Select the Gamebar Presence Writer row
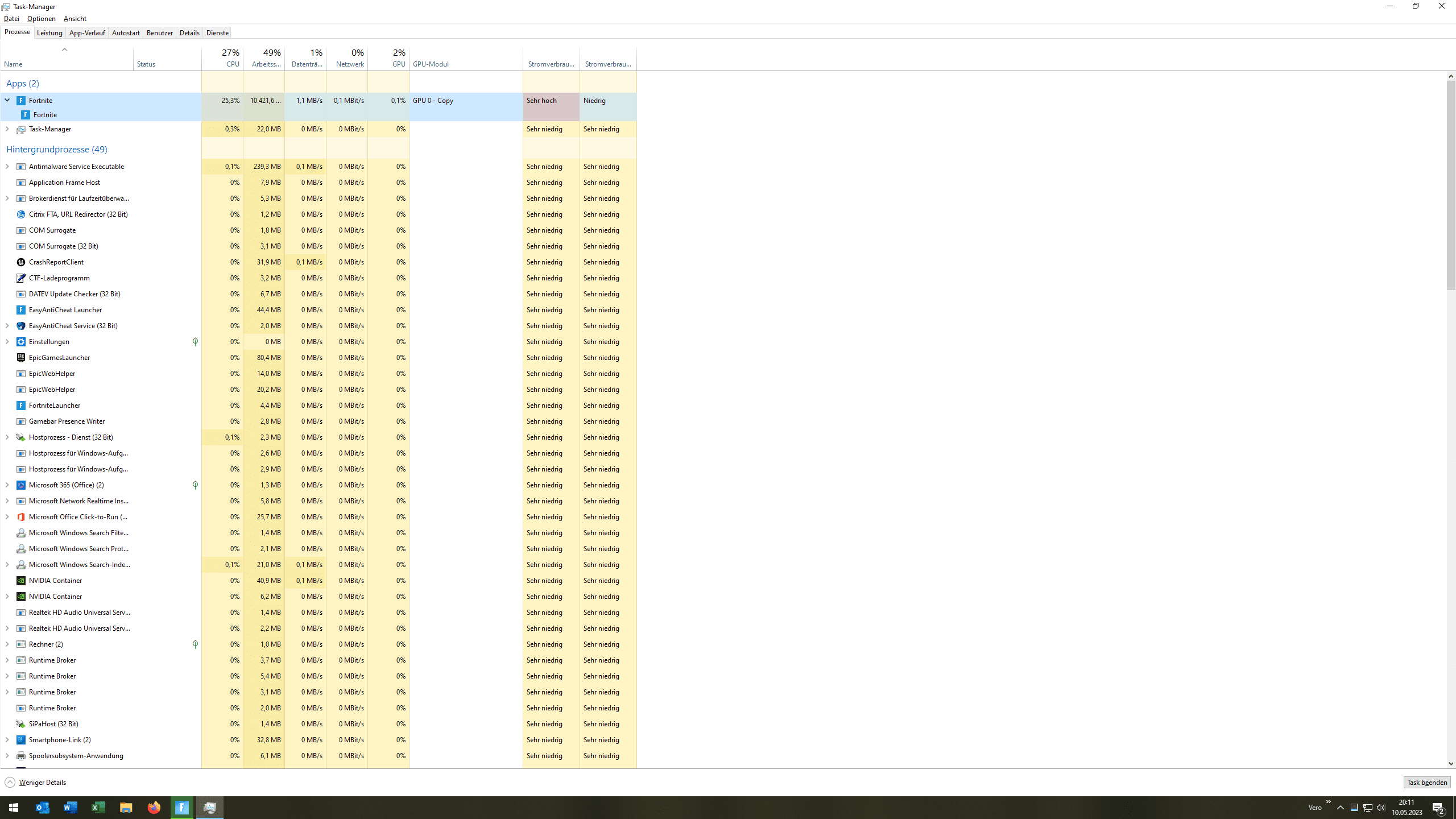The image size is (1456, 819). click(x=318, y=421)
